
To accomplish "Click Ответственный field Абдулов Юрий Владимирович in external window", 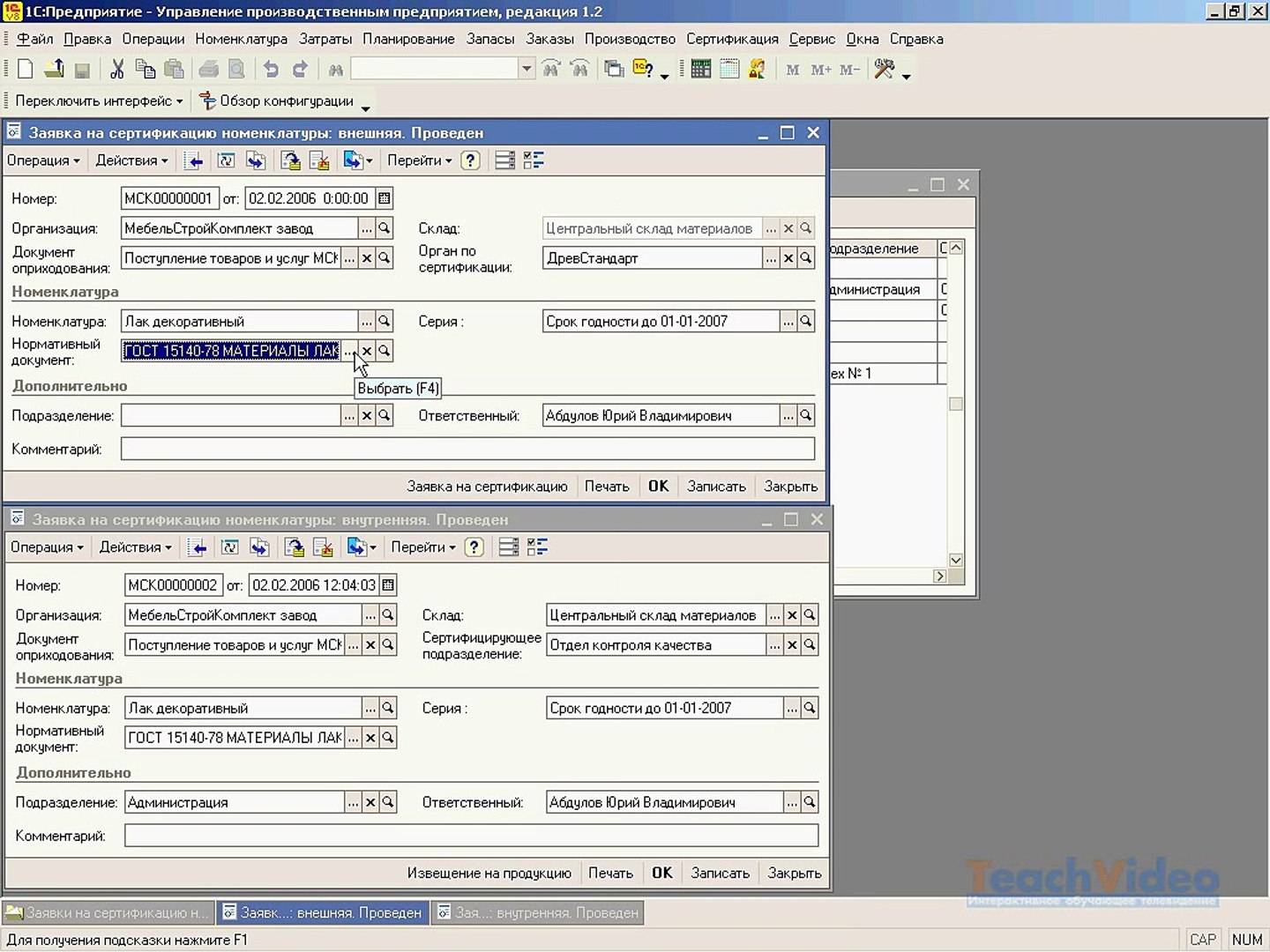I will click(x=661, y=416).
